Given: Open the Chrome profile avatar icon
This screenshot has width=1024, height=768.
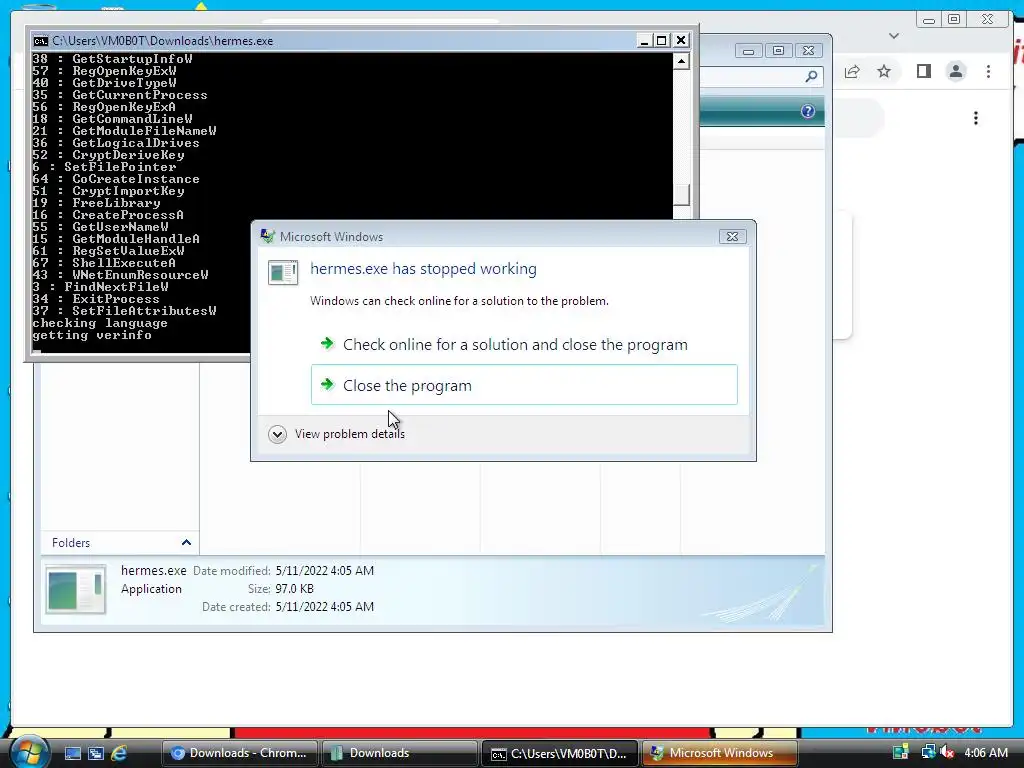Looking at the screenshot, I should [x=956, y=71].
